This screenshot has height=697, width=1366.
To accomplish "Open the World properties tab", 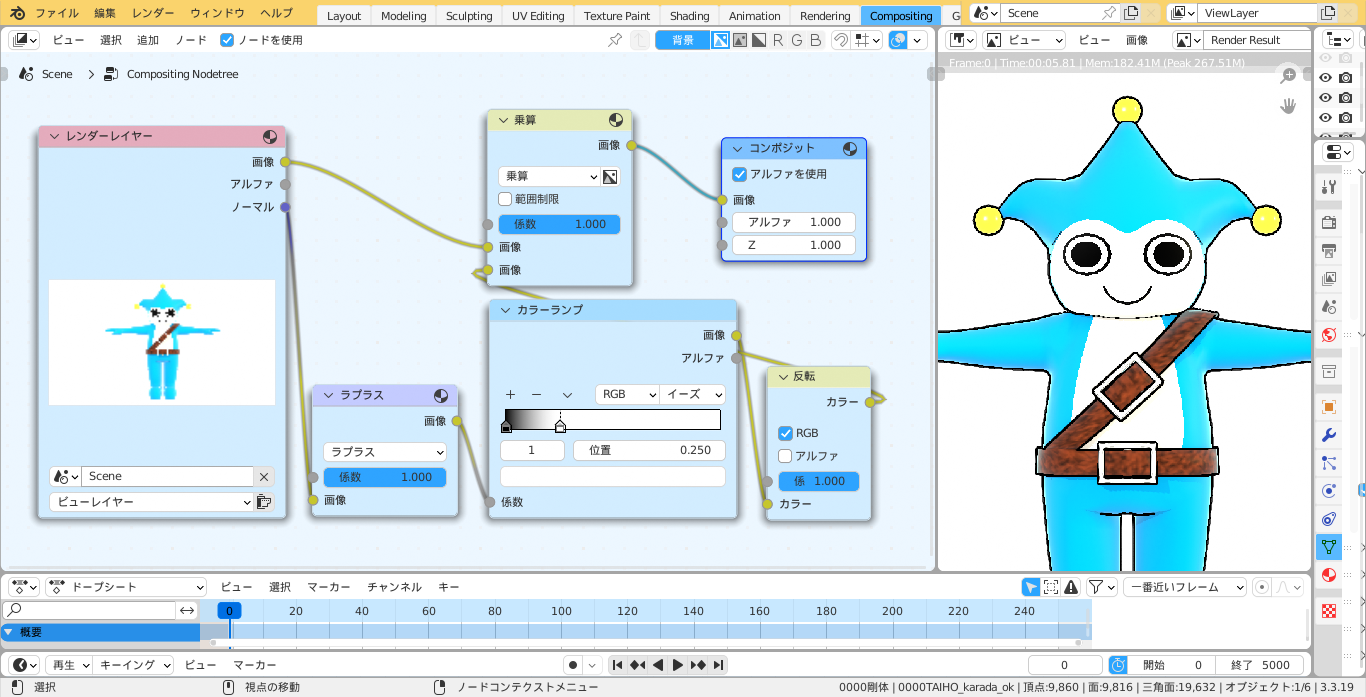I will [x=1329, y=335].
